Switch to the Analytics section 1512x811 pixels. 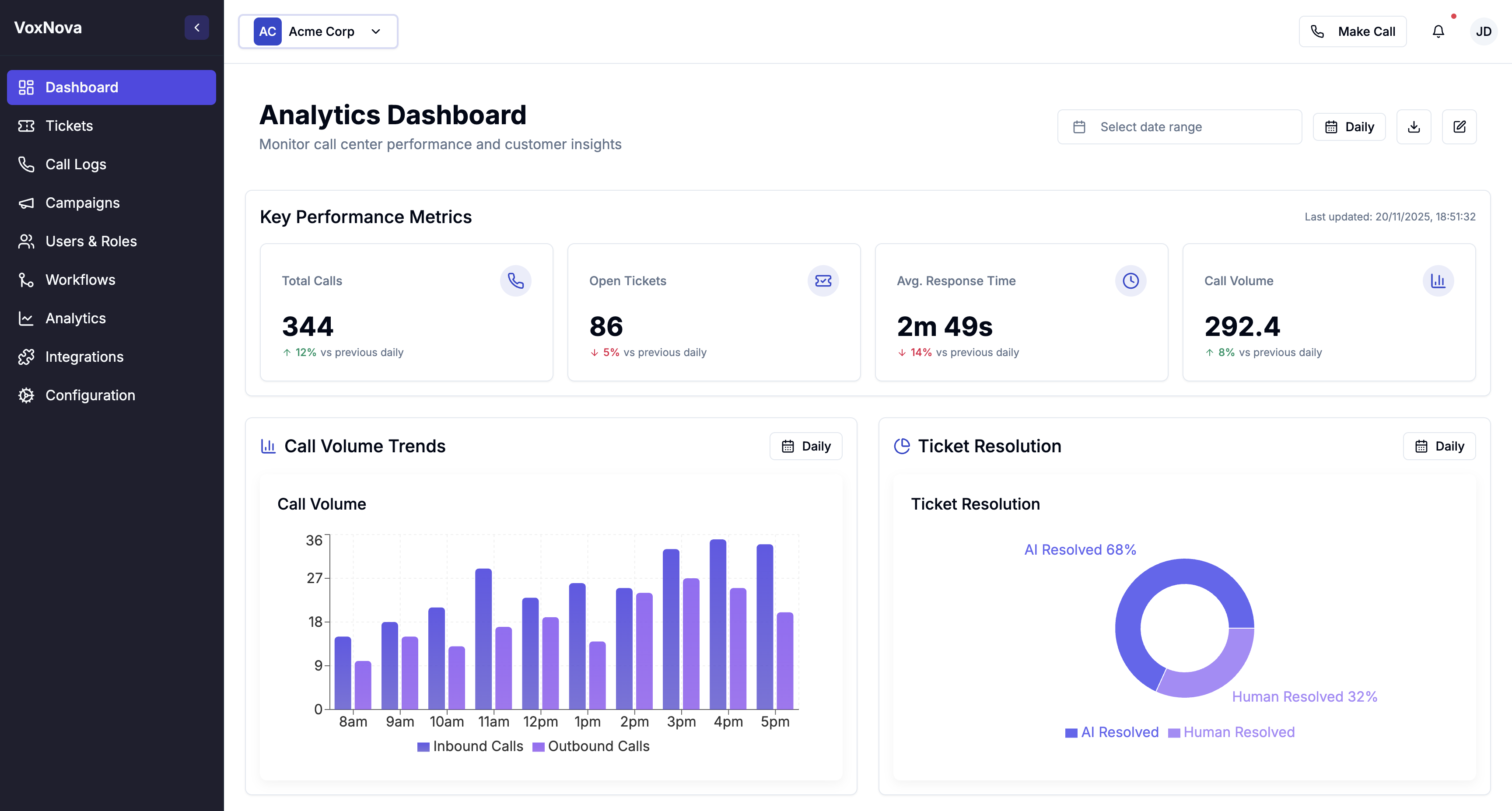[75, 318]
